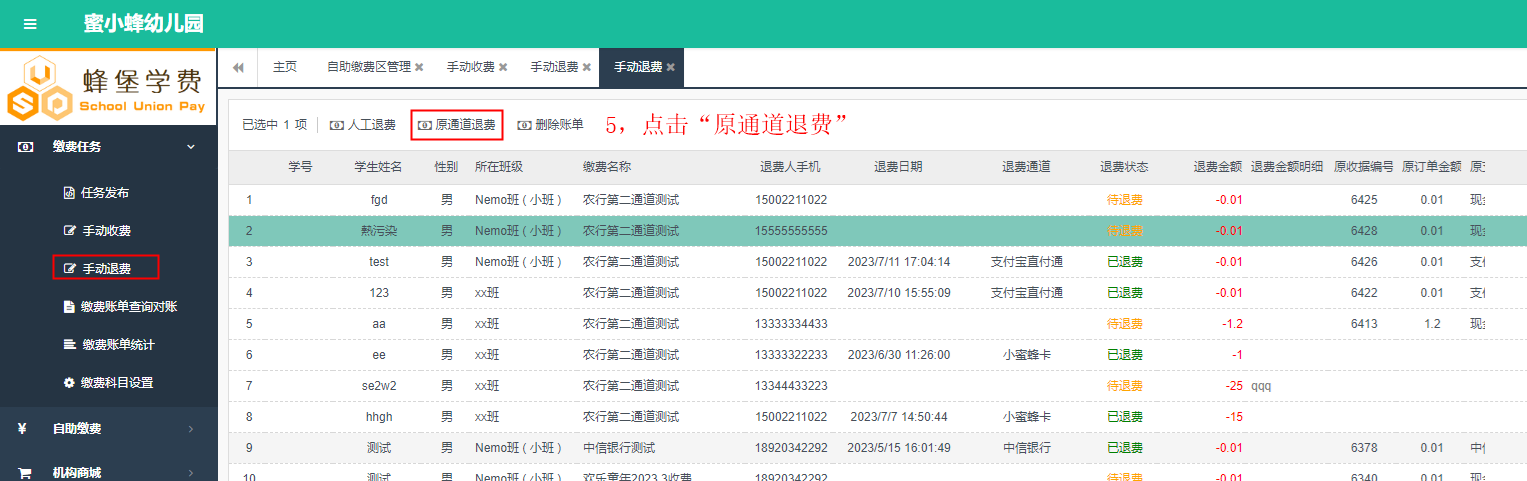Open 手动退费 in the sidebar
This screenshot has height=481, width=1527.
(106, 269)
